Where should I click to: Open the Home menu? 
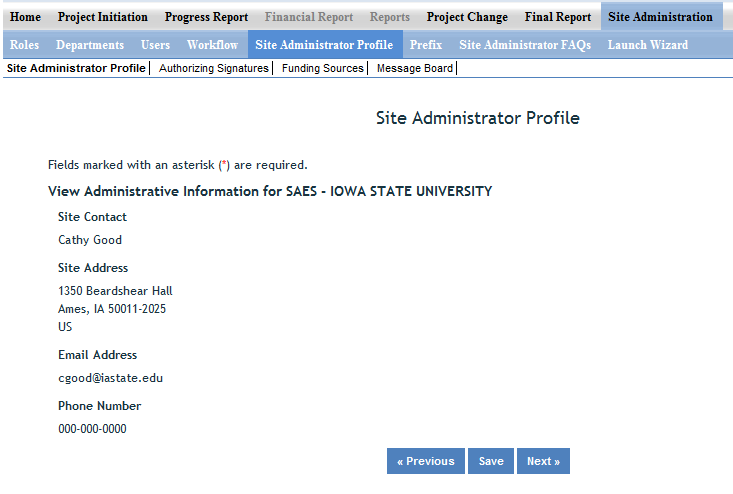click(x=25, y=17)
